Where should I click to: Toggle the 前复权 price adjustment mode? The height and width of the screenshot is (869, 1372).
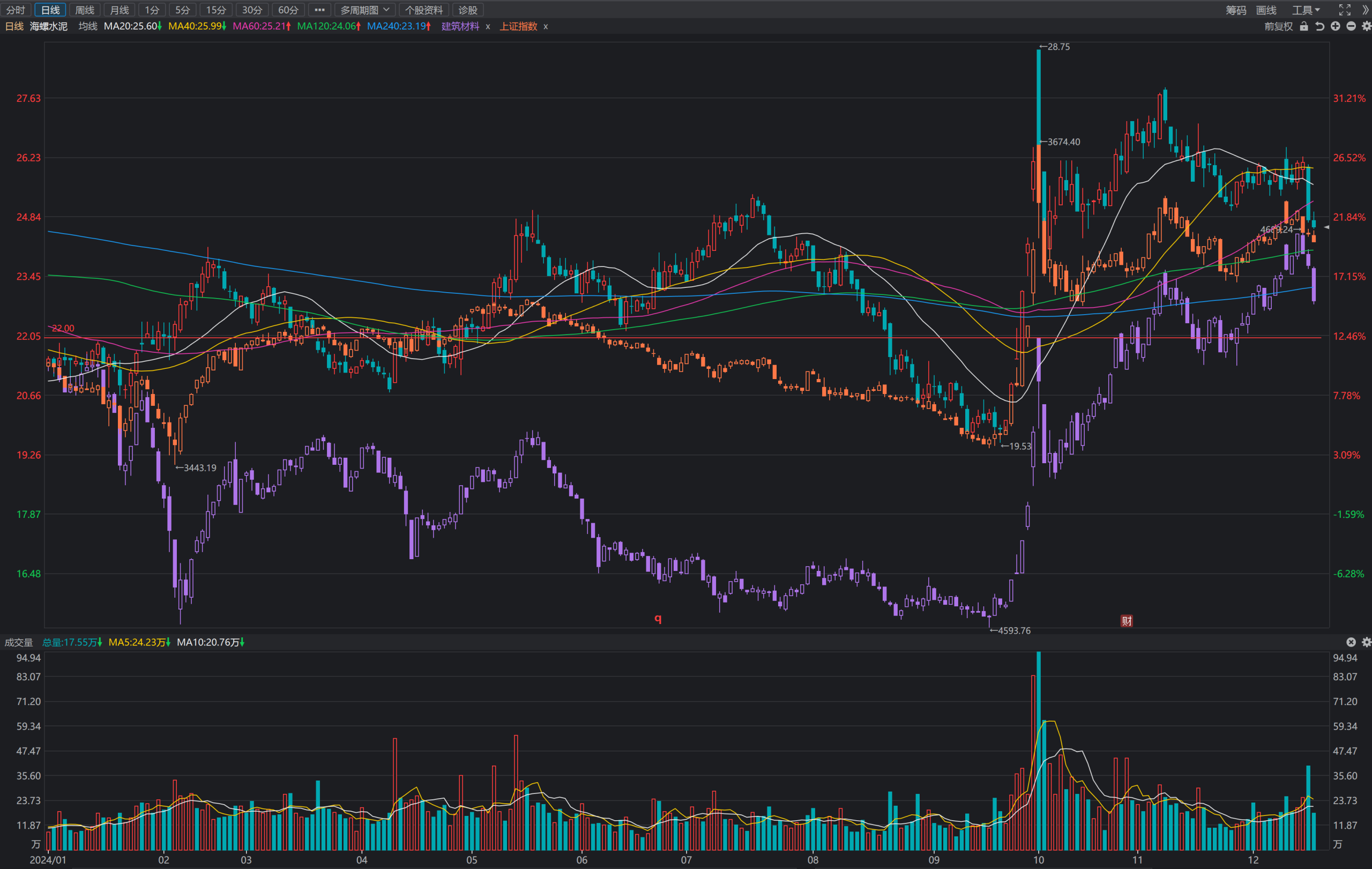[x=1279, y=26]
